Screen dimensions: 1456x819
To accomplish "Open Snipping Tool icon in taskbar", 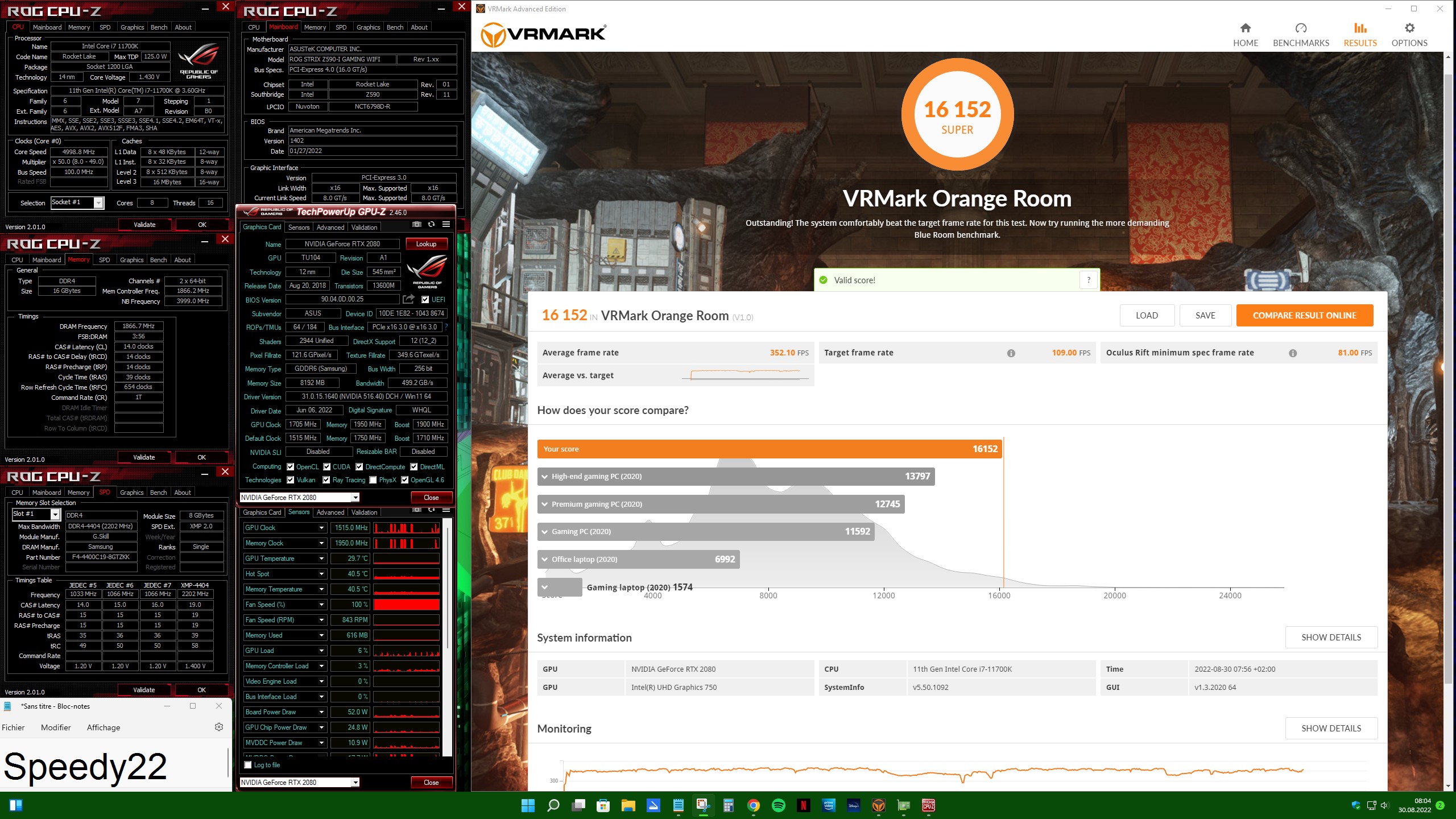I will point(704,805).
